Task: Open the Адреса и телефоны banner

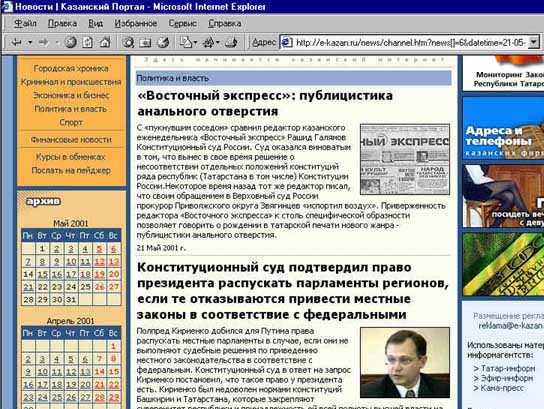Action: [503, 128]
